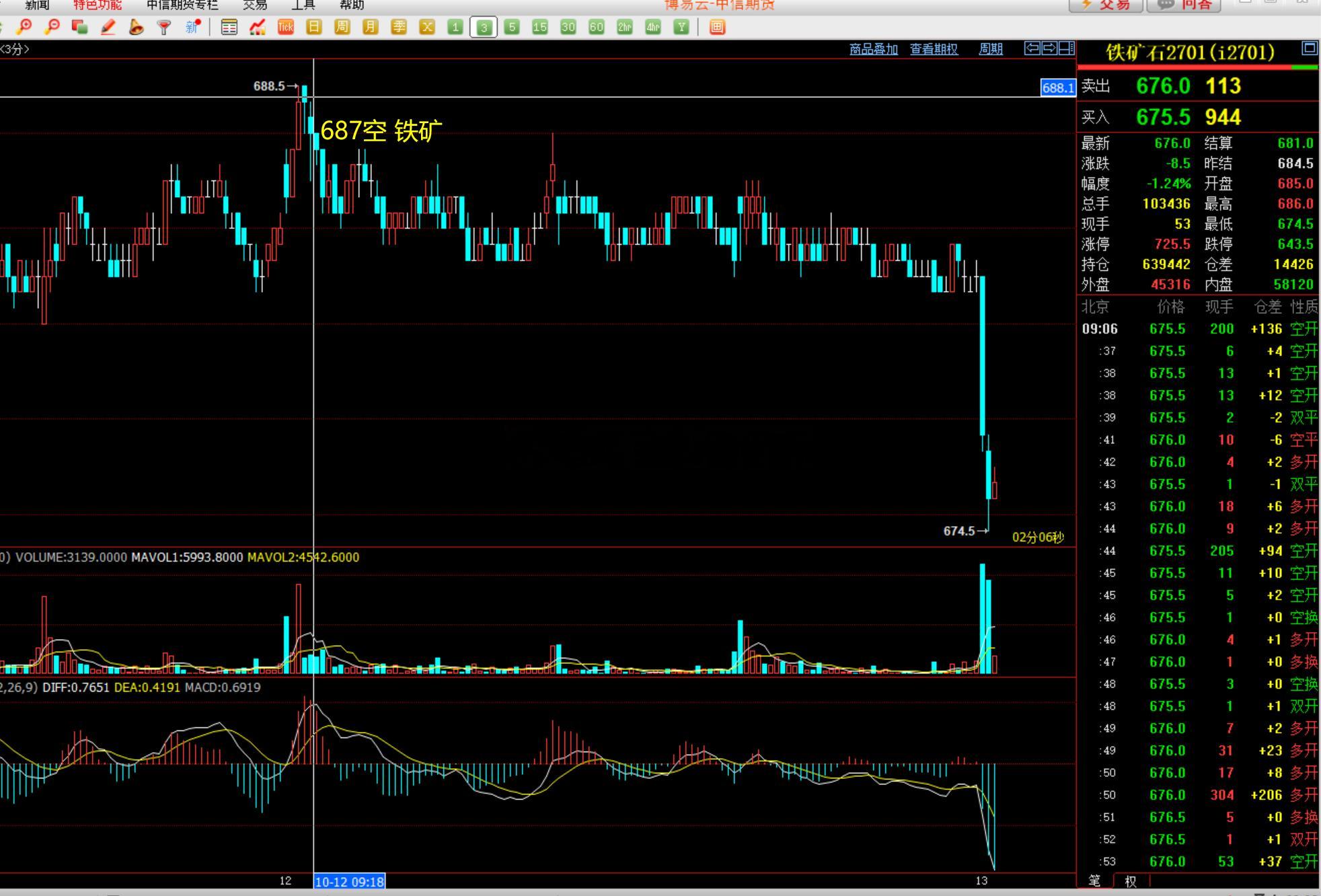Click the zoom in magnifier icon
Image resolution: width=1321 pixels, height=896 pixels.
(24, 27)
